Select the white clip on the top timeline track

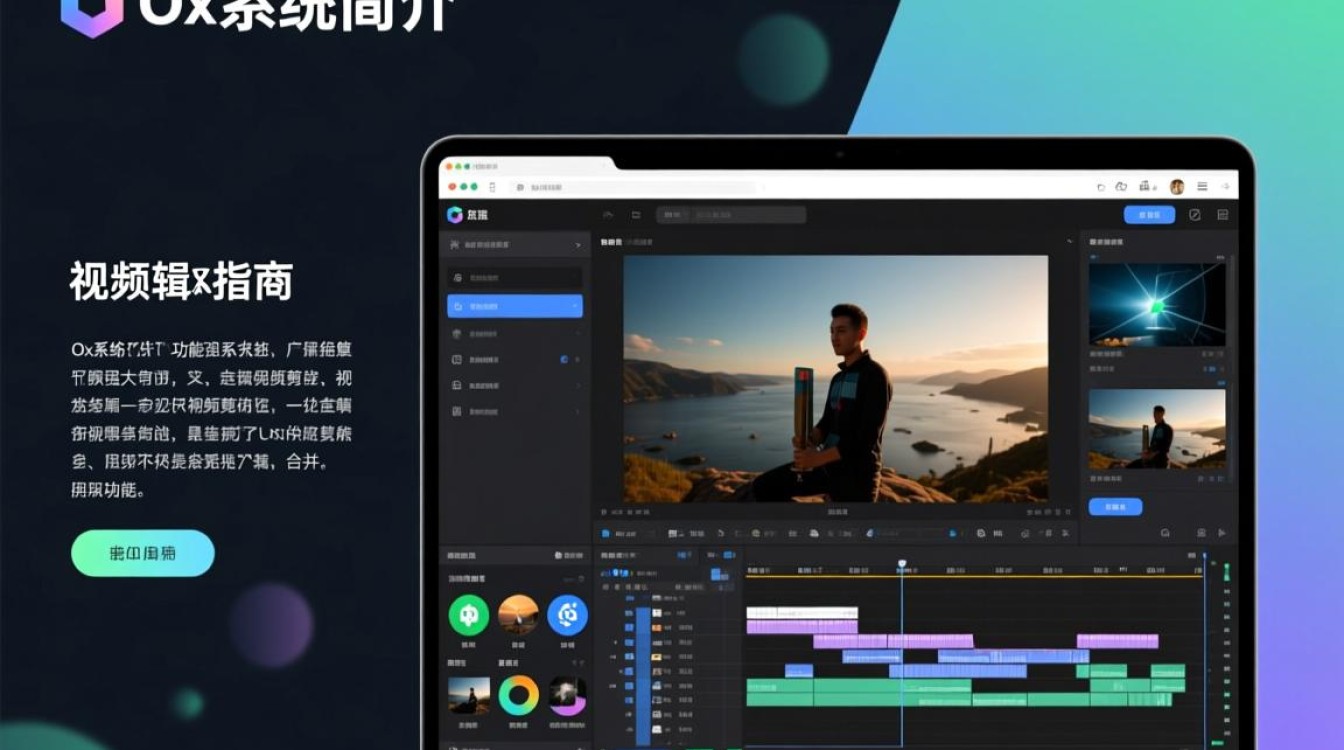[802, 612]
